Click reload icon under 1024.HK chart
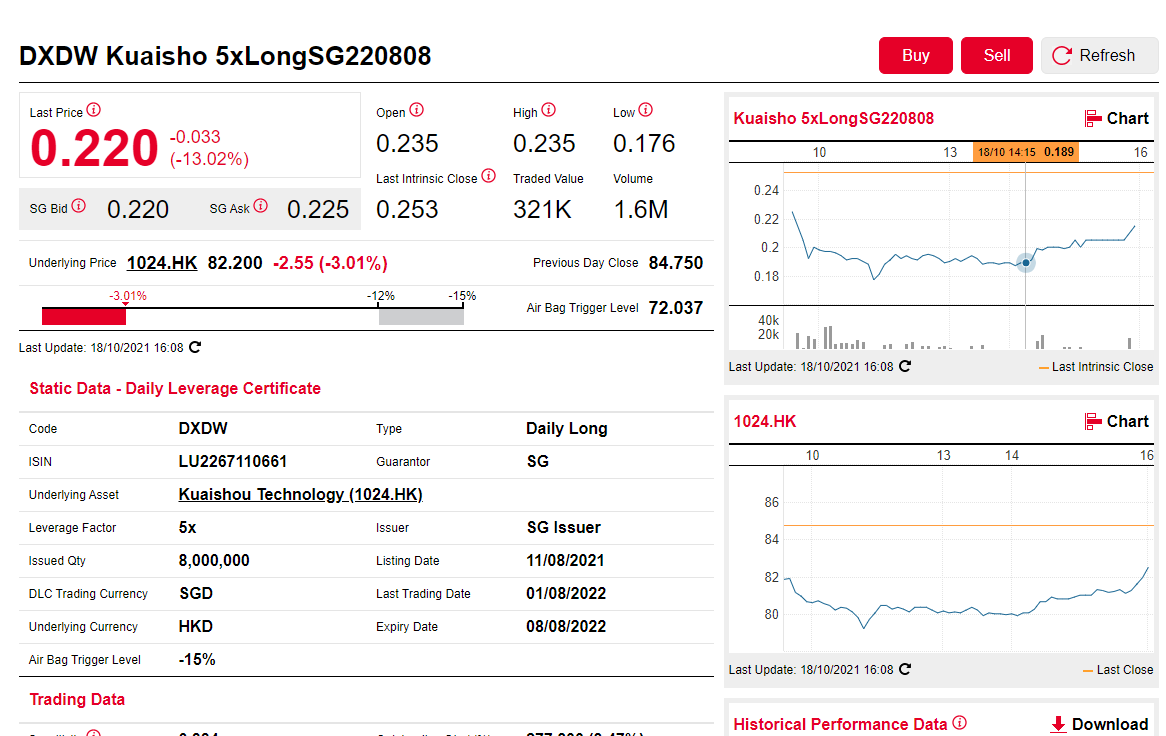1166x736 pixels. pos(905,669)
